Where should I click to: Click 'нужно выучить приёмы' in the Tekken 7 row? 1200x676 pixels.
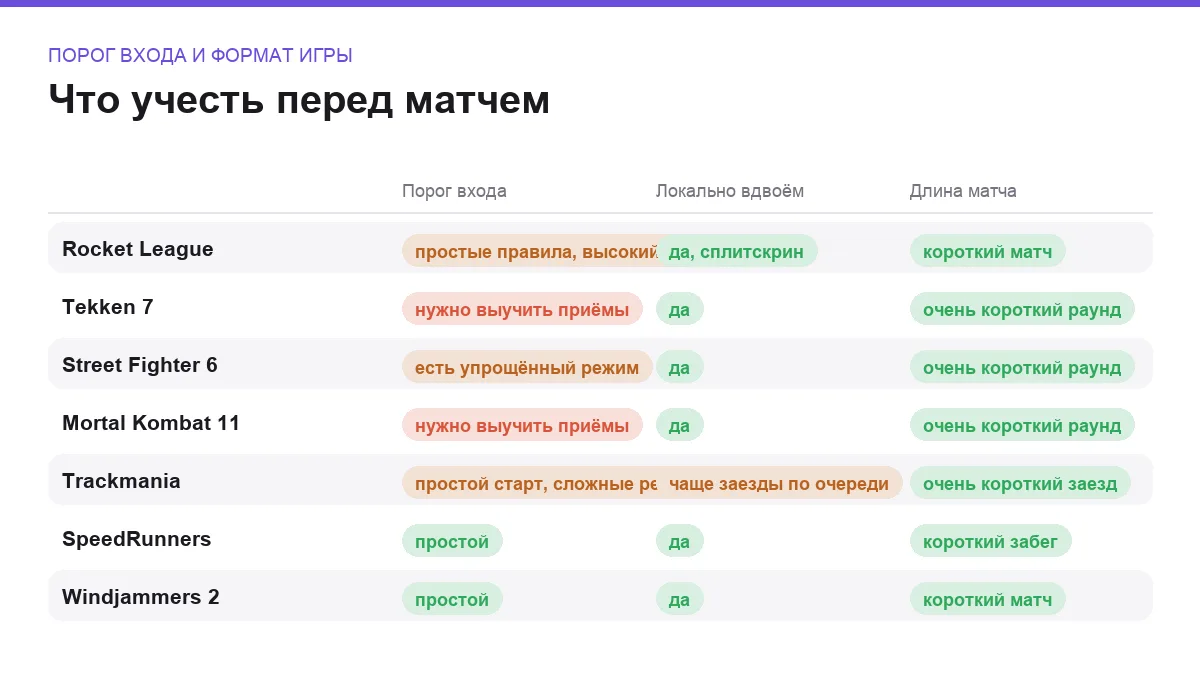click(522, 309)
